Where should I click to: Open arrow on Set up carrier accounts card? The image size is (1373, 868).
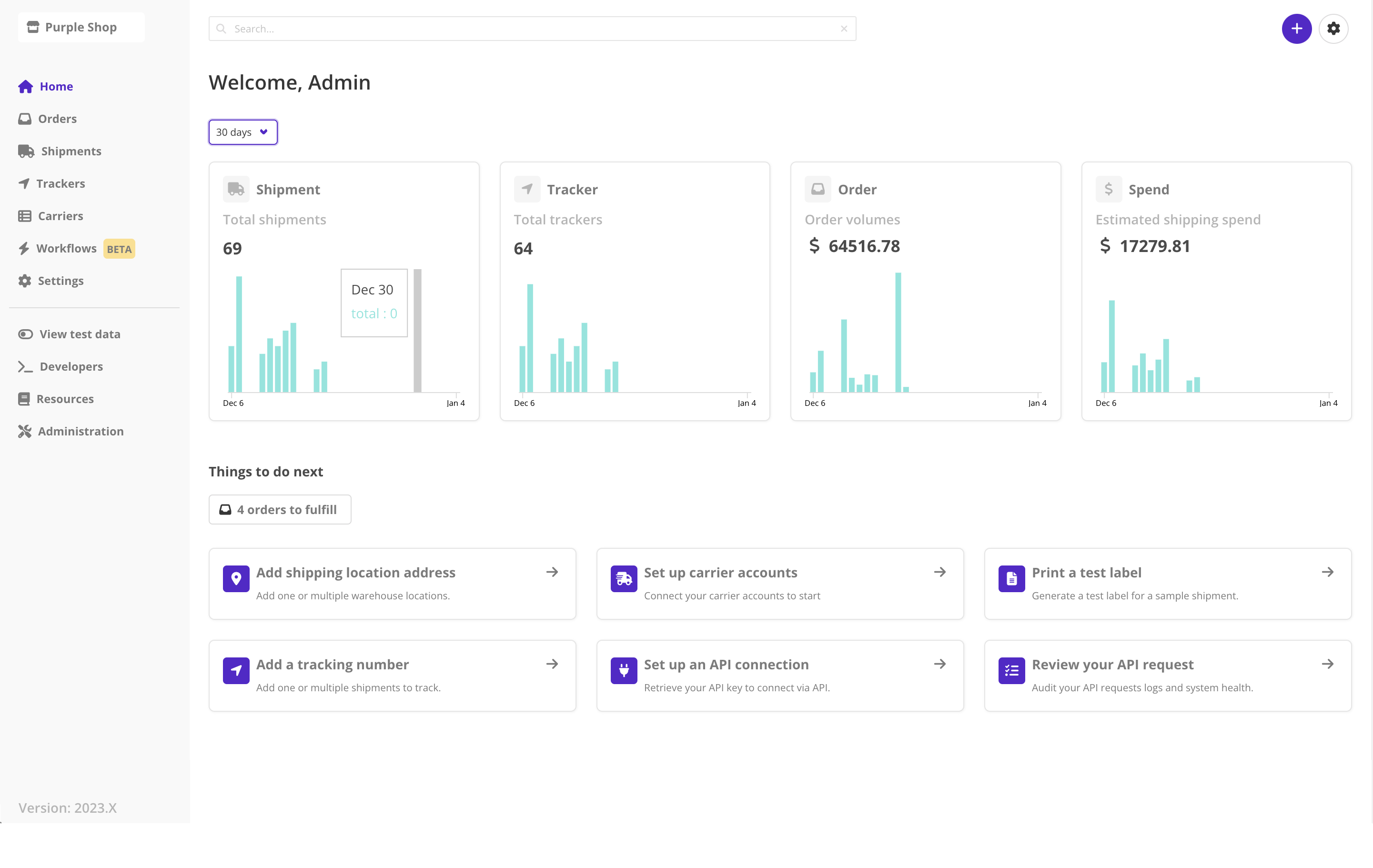click(939, 572)
